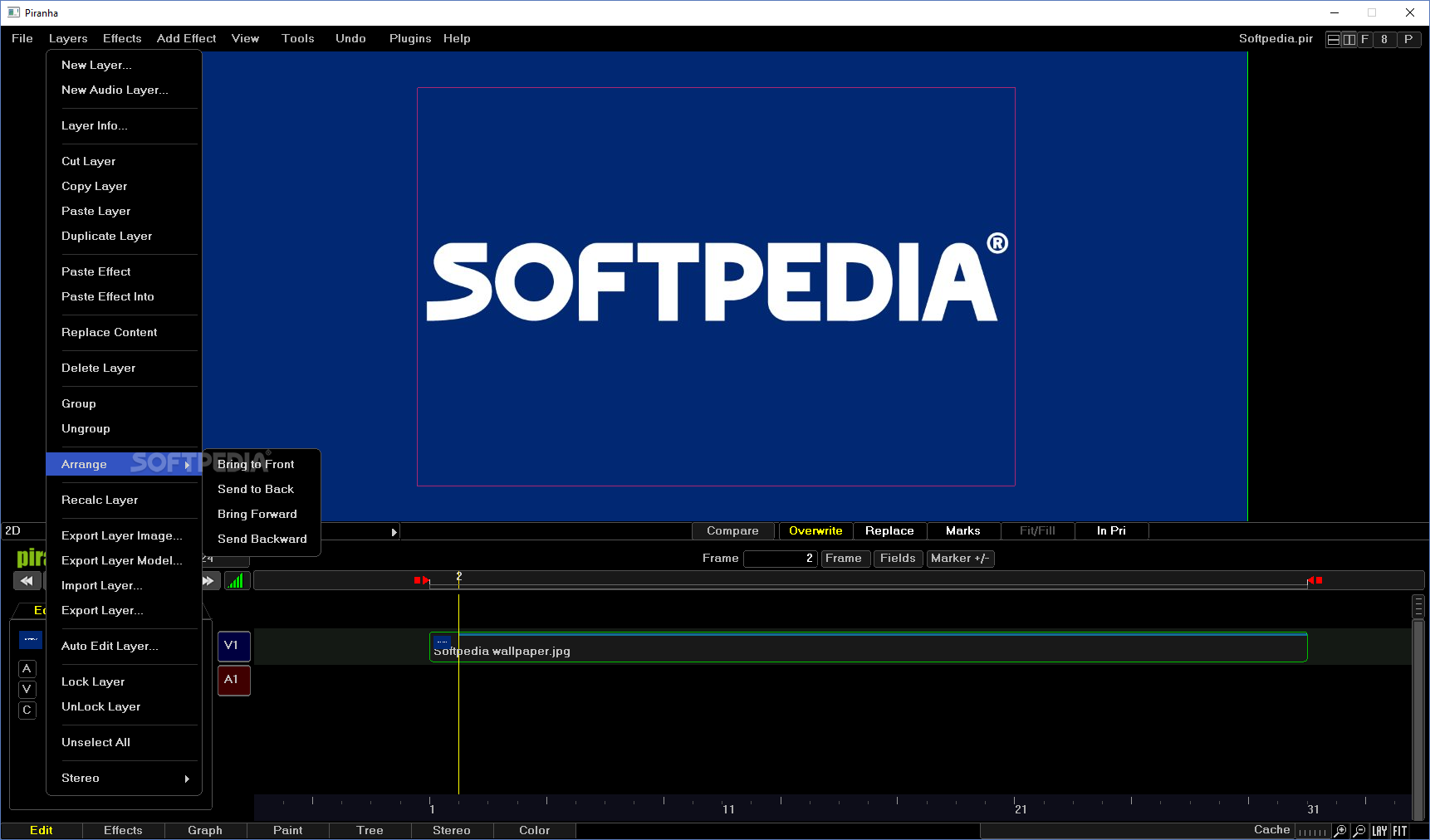The height and width of the screenshot is (840, 1430).
Task: Click the Fields button
Action: coord(898,559)
